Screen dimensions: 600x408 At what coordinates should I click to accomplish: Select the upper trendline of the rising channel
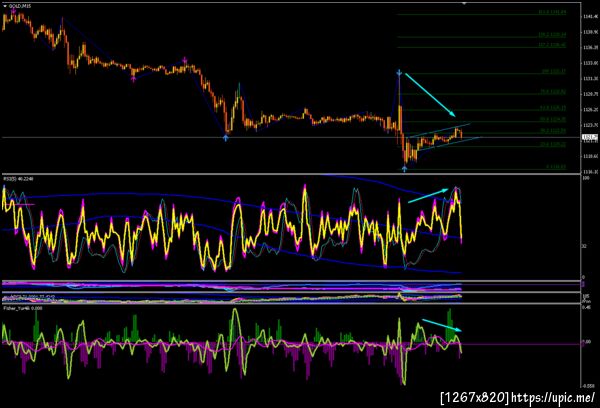click(x=438, y=131)
